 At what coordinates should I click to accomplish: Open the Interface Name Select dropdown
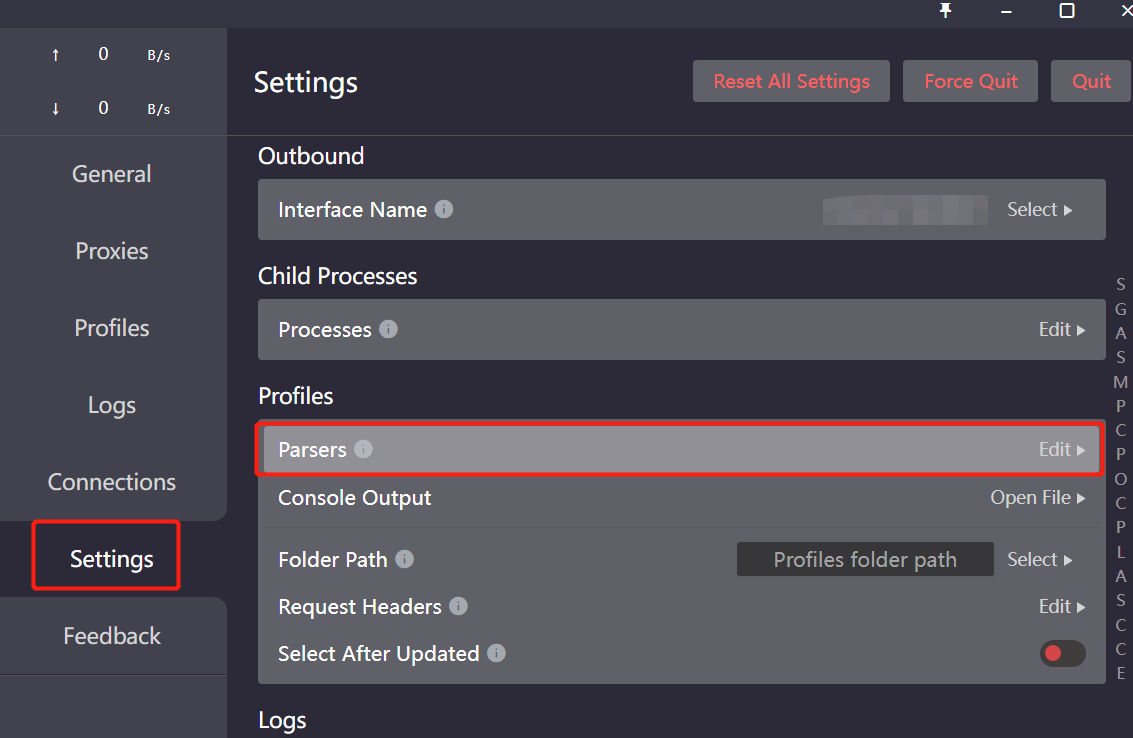coord(1039,210)
